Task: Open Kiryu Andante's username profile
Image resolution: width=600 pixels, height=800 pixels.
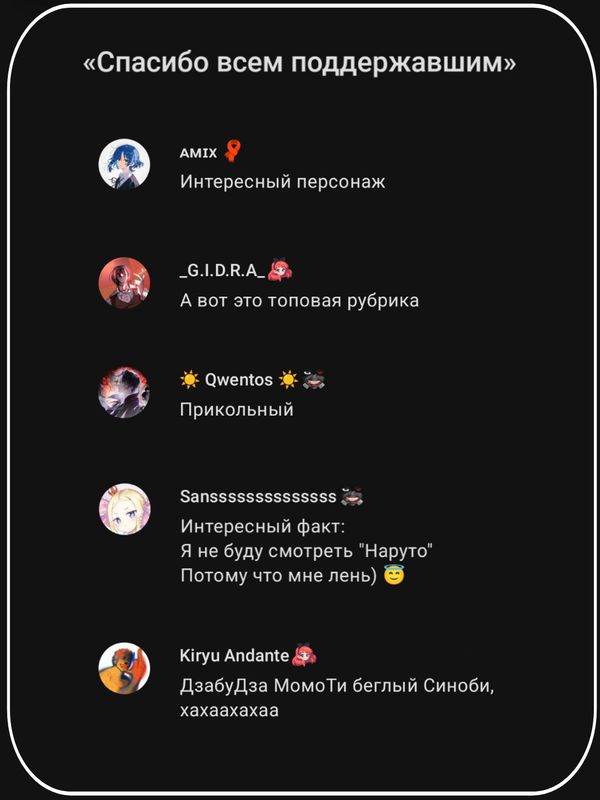Action: pos(235,656)
